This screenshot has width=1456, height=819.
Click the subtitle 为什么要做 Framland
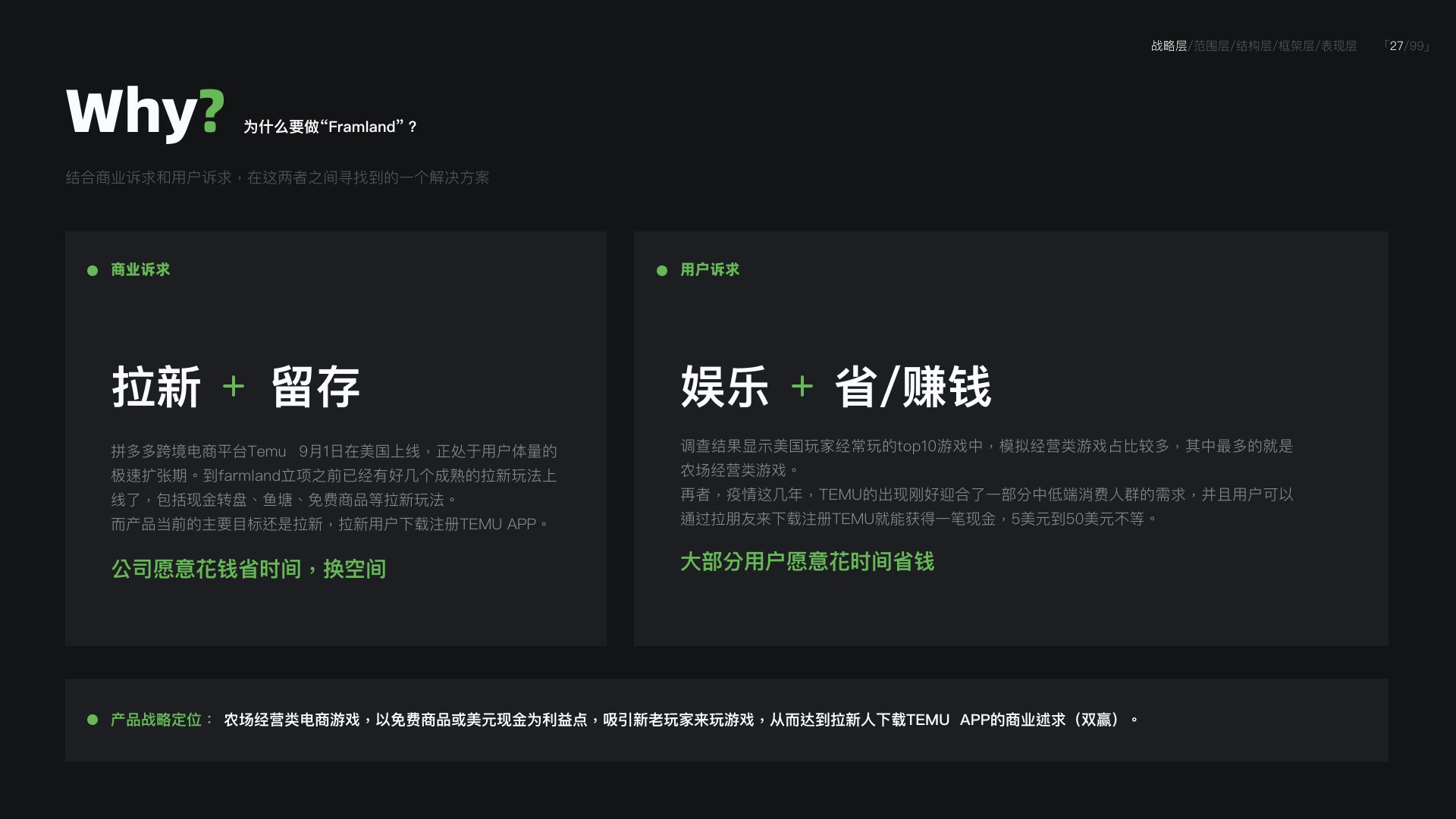point(330,127)
